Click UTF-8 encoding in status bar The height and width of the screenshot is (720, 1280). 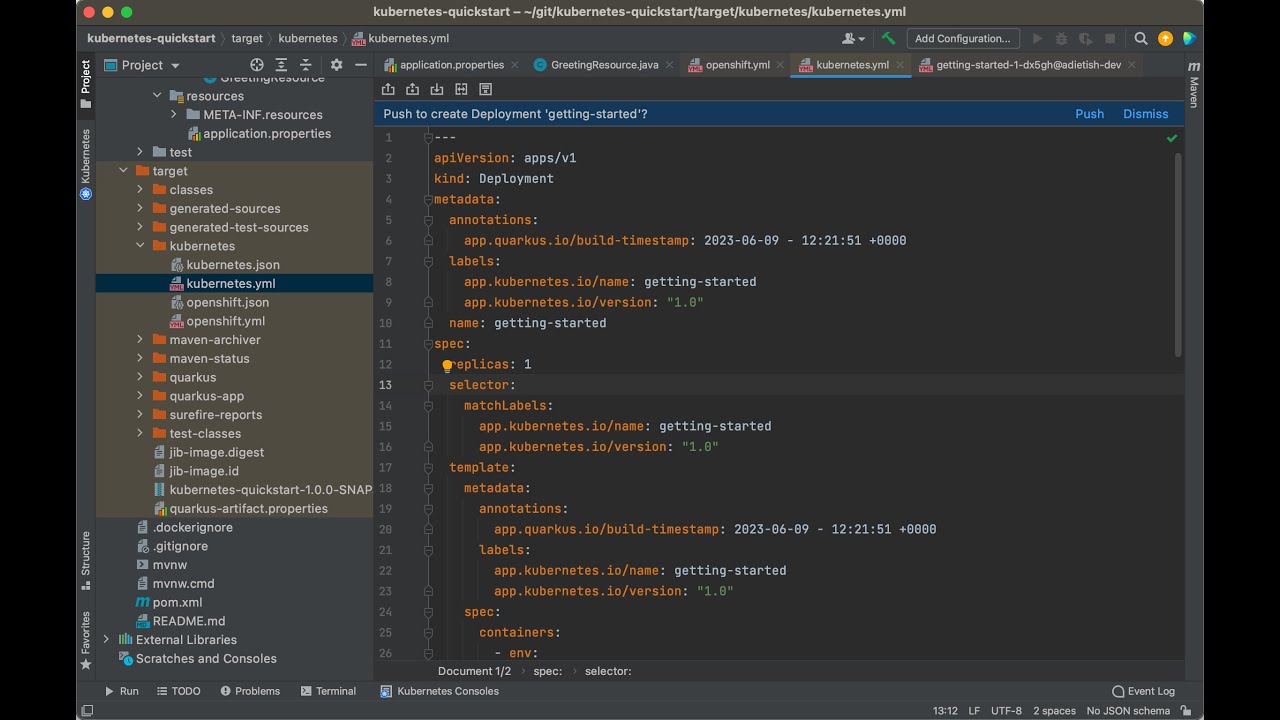pos(1006,711)
